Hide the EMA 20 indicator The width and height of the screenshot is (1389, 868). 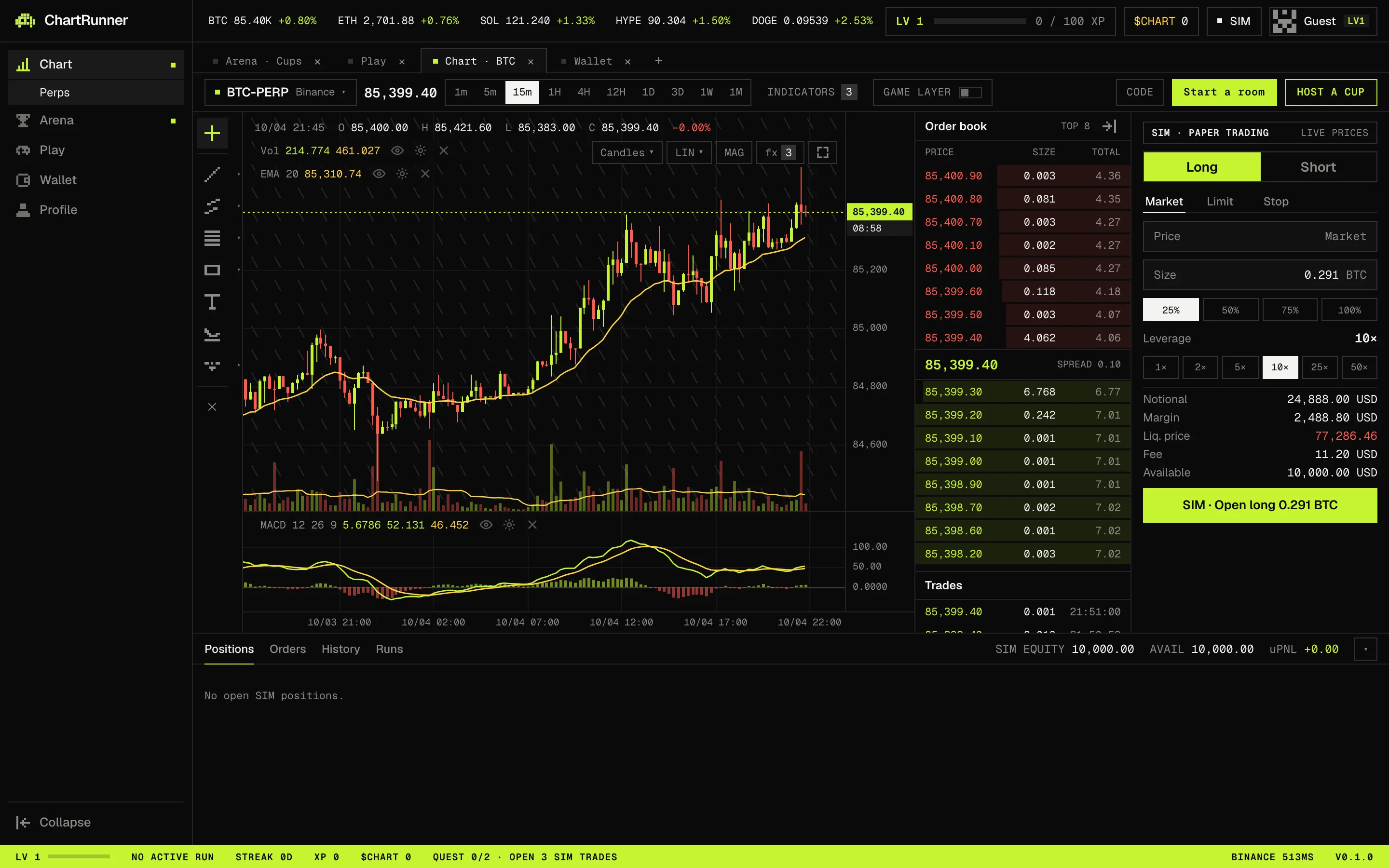coord(379,174)
